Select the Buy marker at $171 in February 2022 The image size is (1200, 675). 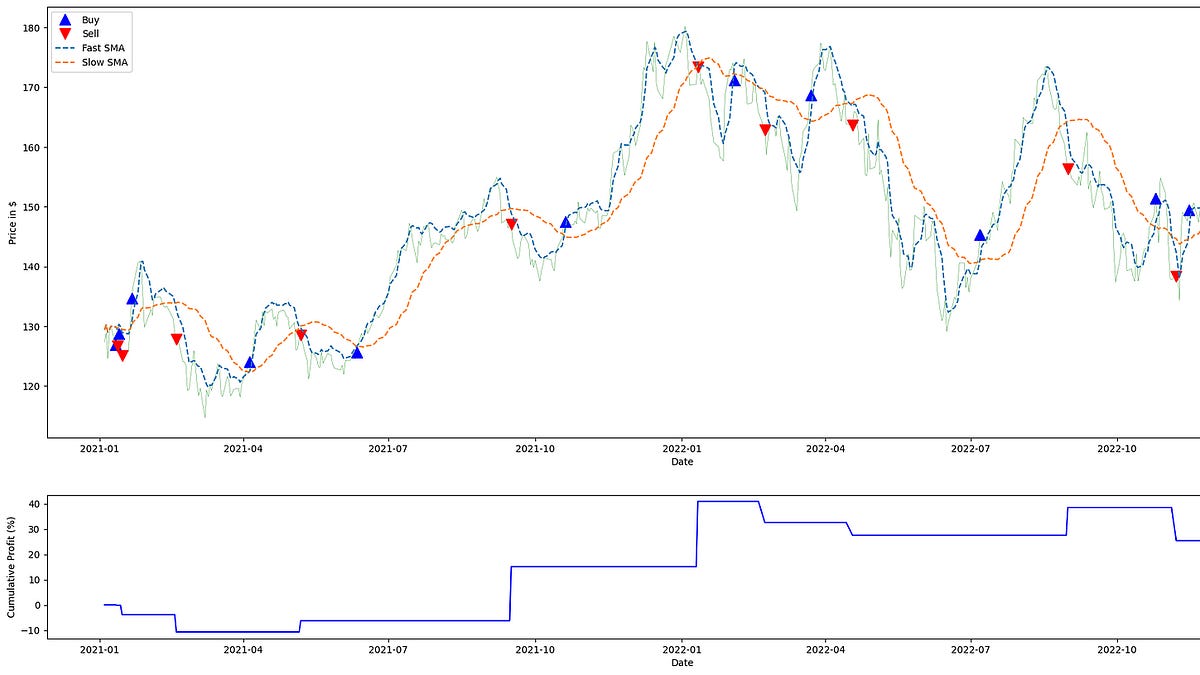coord(735,80)
